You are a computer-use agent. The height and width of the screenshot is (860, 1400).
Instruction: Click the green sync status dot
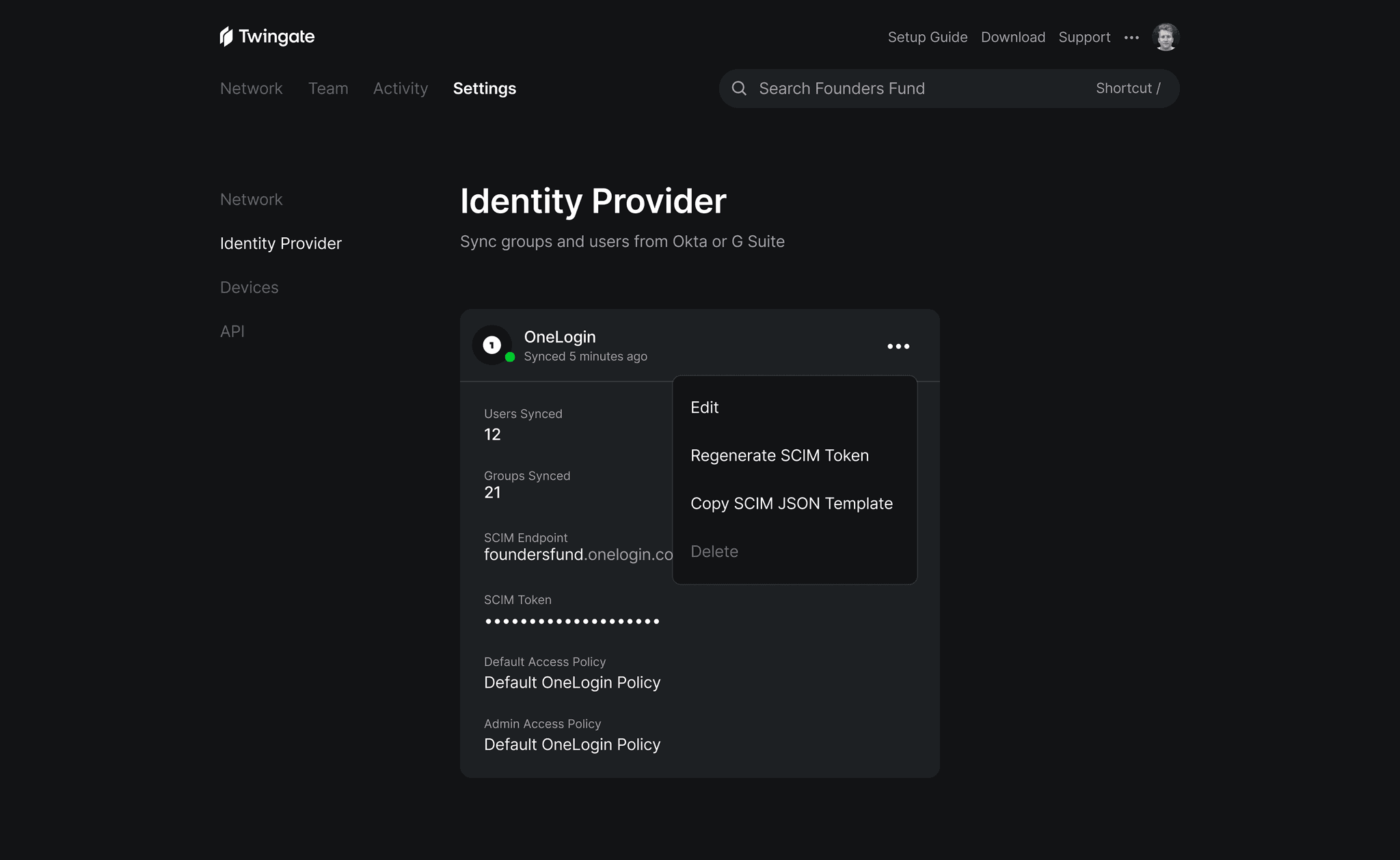coord(510,358)
